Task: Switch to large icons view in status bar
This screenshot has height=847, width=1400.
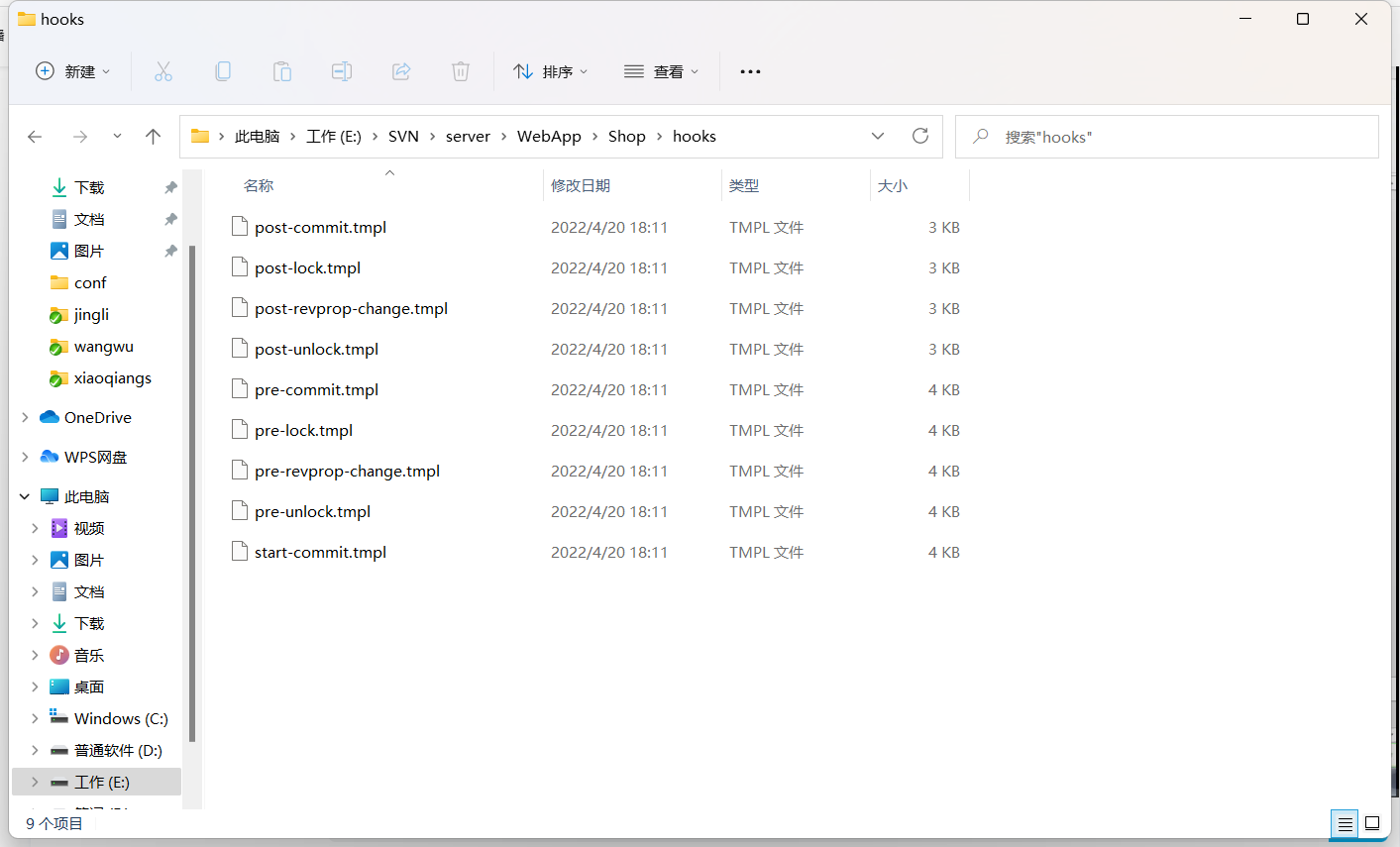Action: (x=1372, y=823)
